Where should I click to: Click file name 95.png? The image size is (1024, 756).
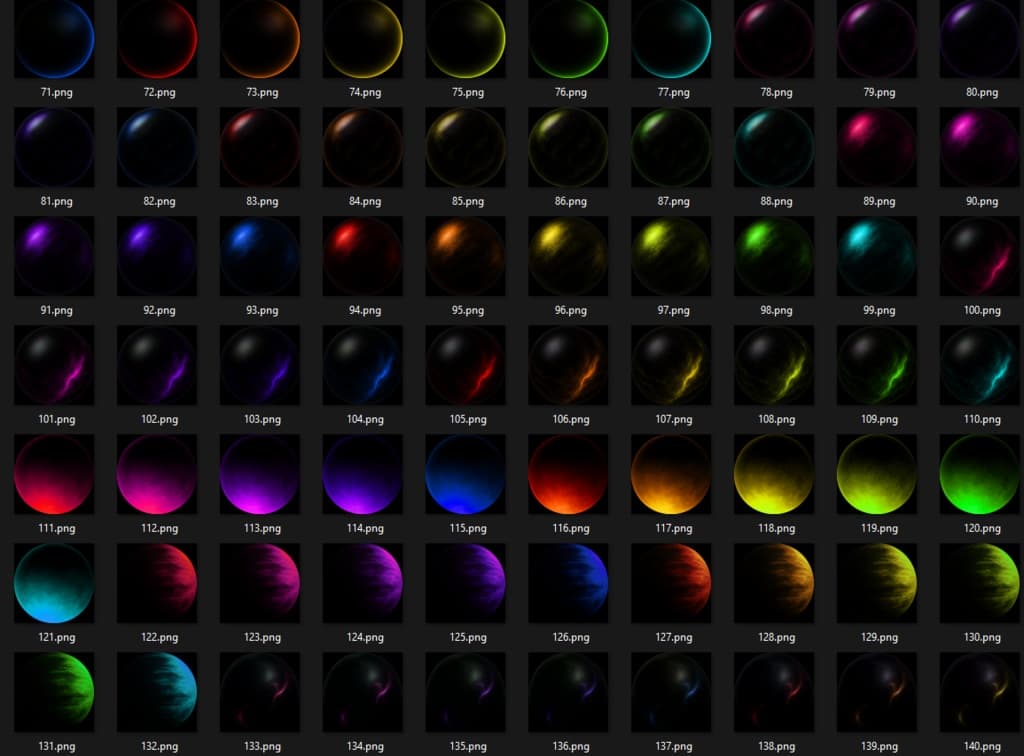(468, 311)
